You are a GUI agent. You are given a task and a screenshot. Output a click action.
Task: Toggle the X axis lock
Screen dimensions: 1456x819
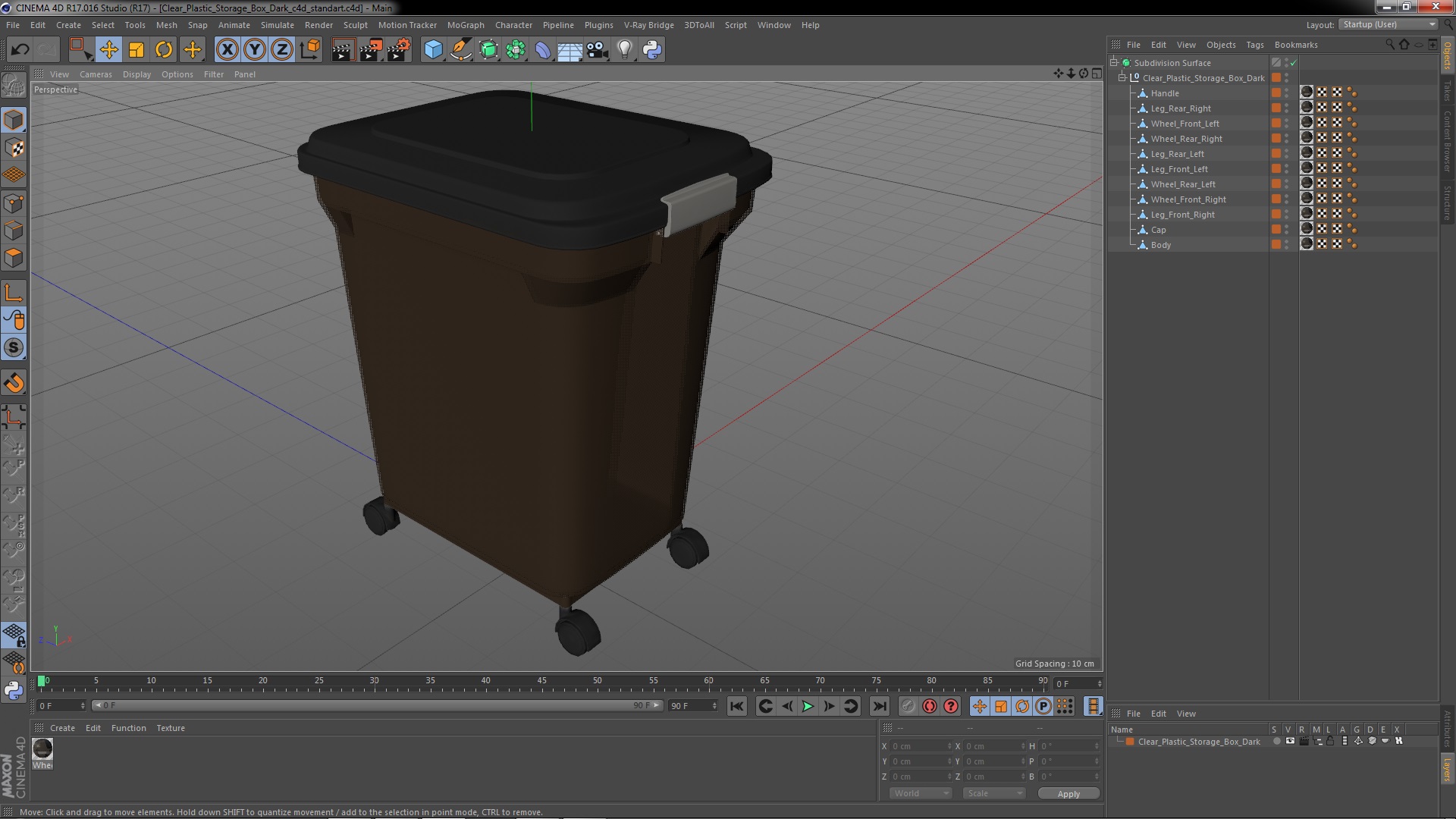click(227, 50)
